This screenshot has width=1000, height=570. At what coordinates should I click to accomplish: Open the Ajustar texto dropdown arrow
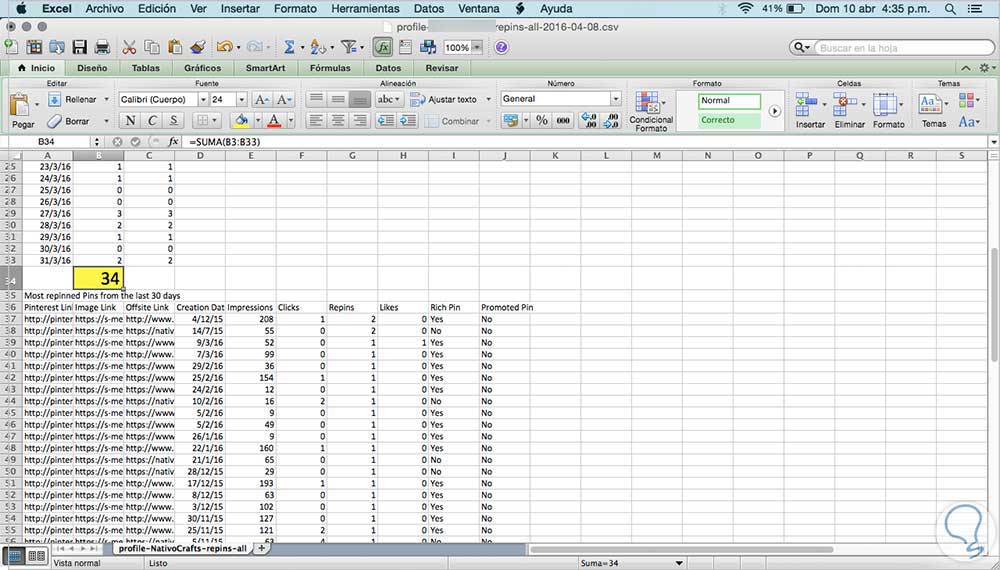(489, 99)
